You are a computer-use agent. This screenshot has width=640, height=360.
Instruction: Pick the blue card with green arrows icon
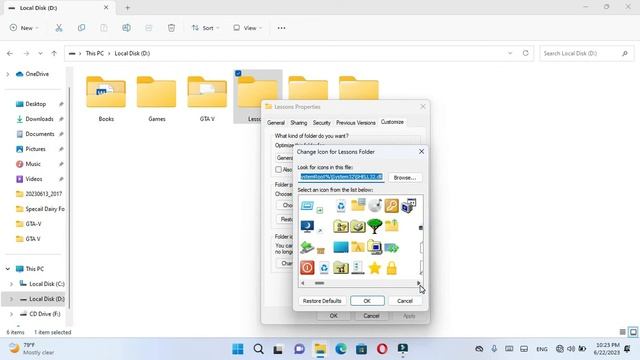pos(391,247)
